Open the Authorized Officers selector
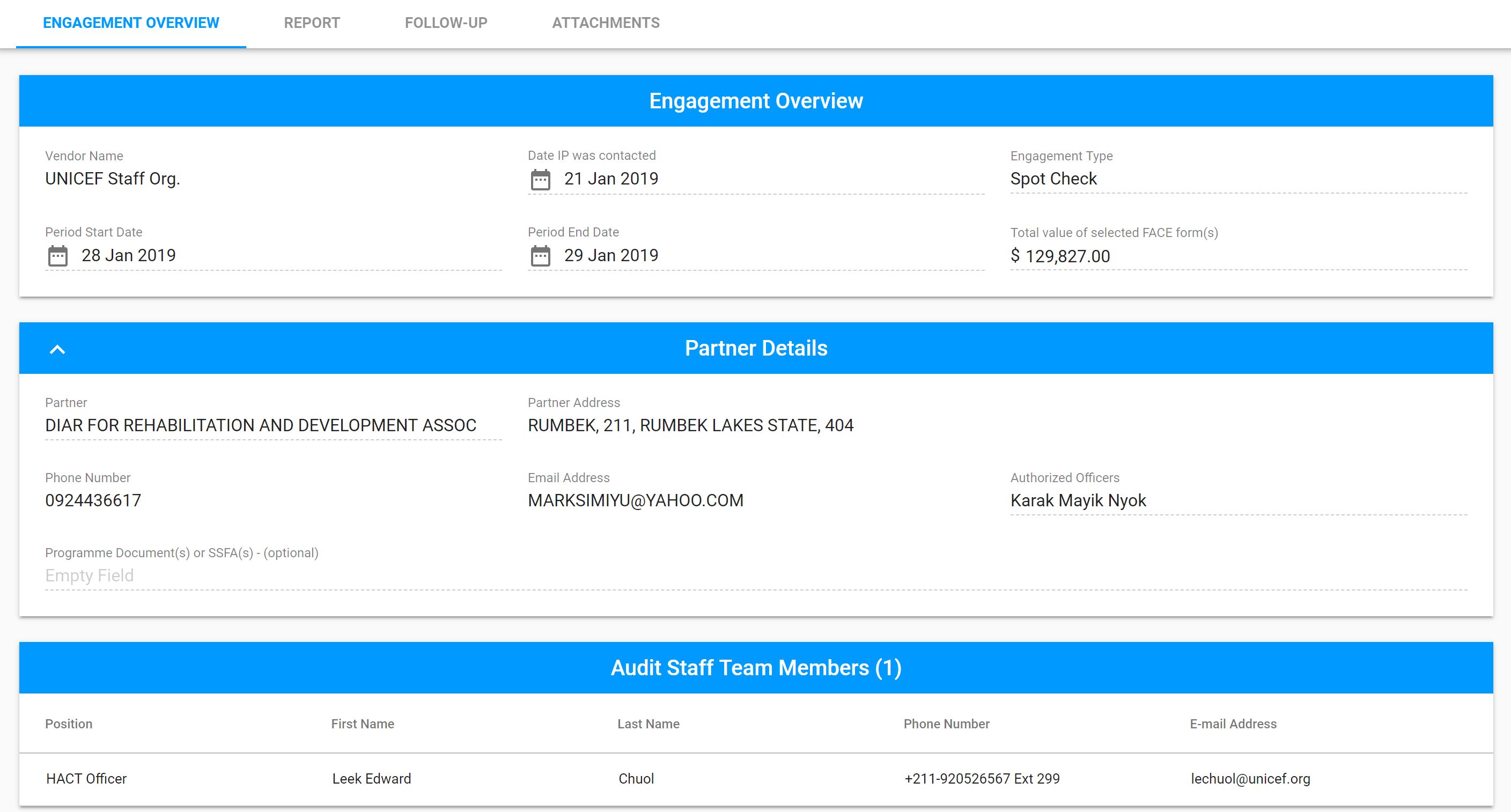The image size is (1511, 812). [1115, 500]
